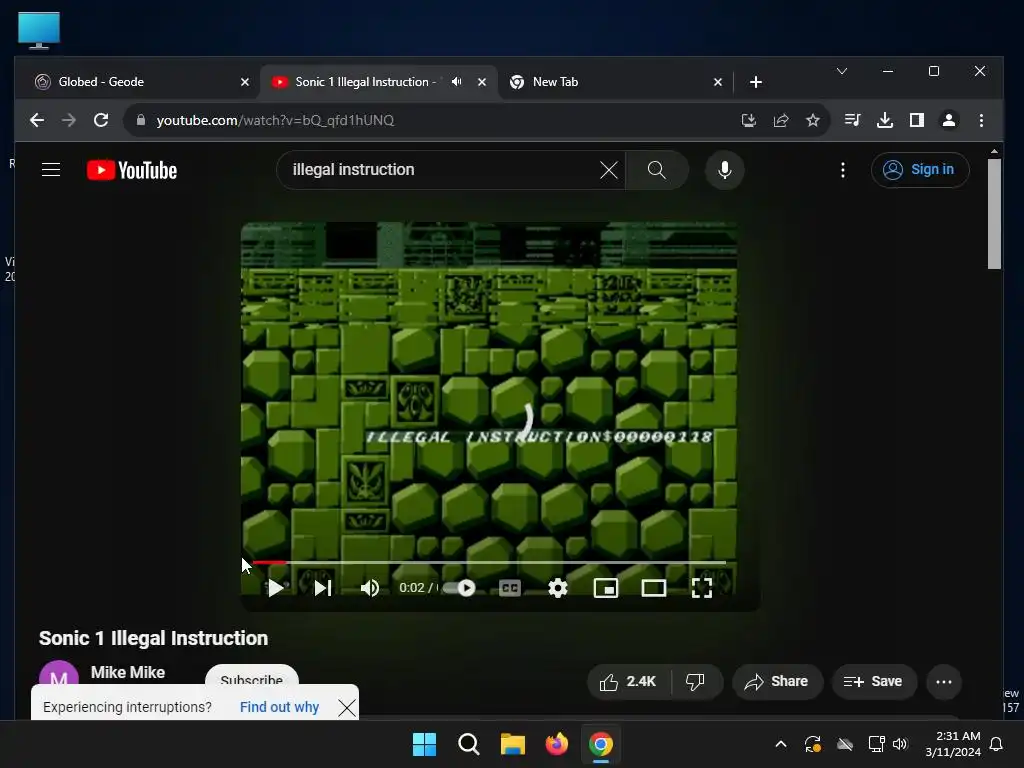The height and width of the screenshot is (768, 1024).
Task: Sign in to YouTube
Action: coord(920,170)
